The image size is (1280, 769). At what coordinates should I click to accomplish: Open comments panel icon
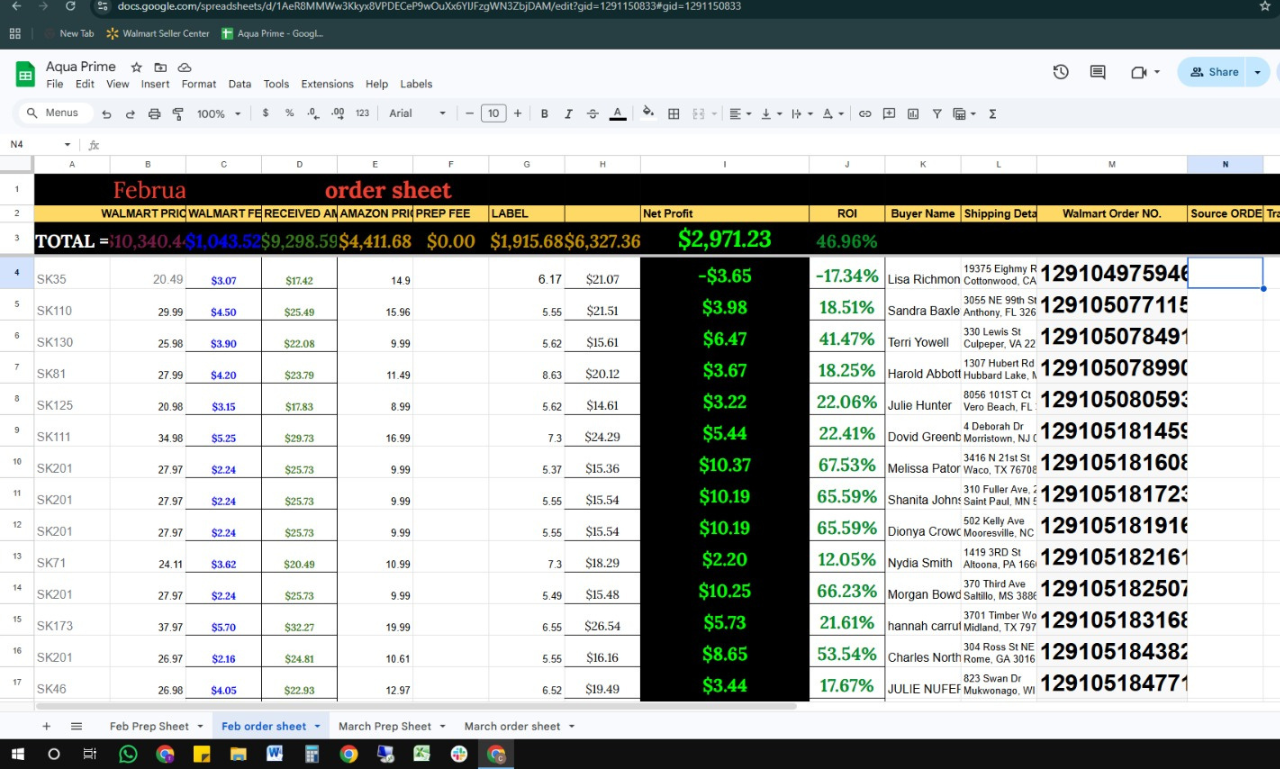click(1098, 72)
